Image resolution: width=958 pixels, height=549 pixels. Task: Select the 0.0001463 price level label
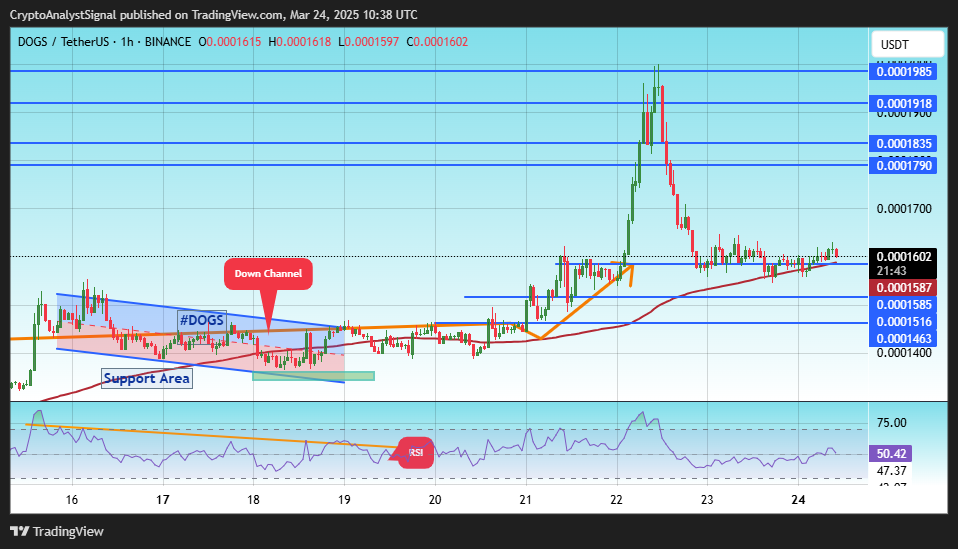tap(903, 338)
